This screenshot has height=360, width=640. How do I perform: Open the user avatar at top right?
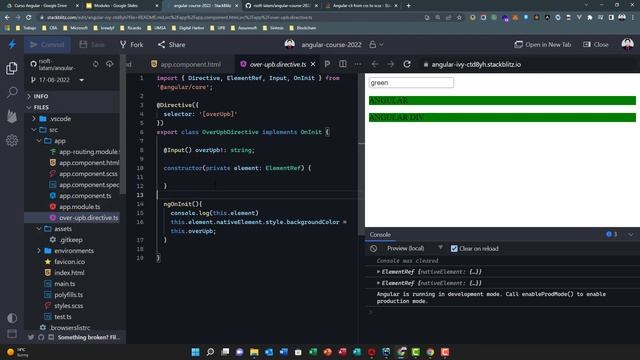[627, 44]
